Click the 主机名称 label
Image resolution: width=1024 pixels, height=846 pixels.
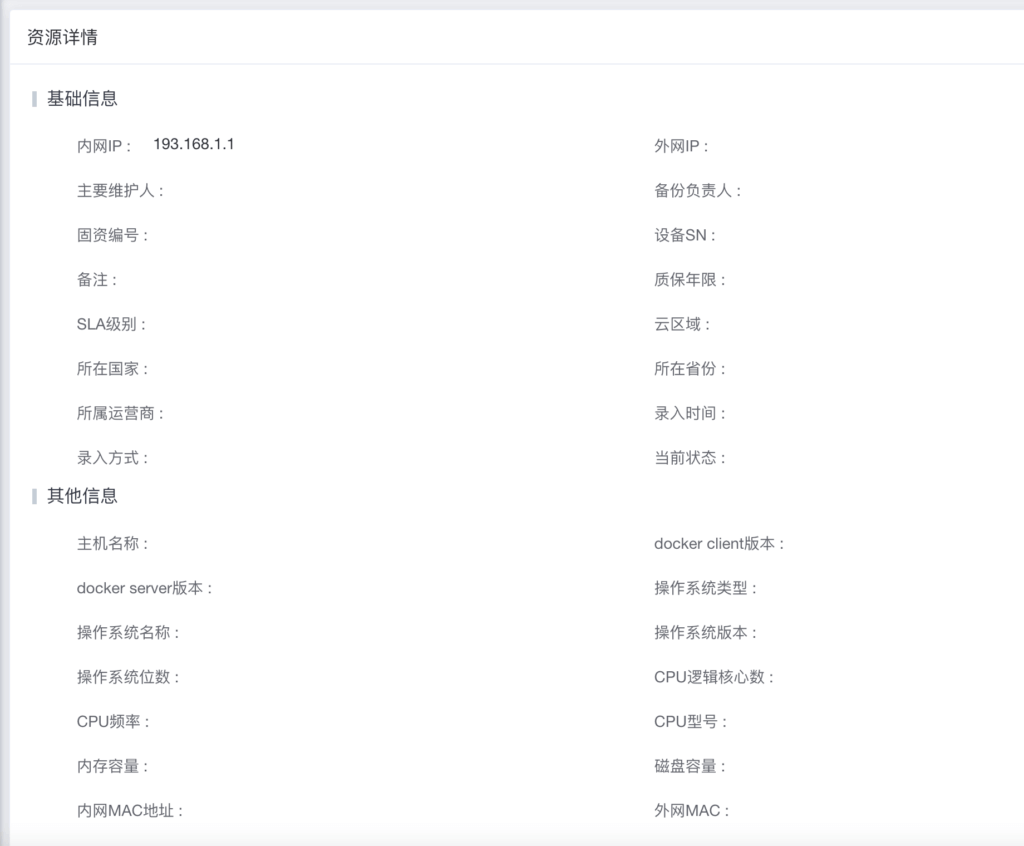[x=113, y=544]
